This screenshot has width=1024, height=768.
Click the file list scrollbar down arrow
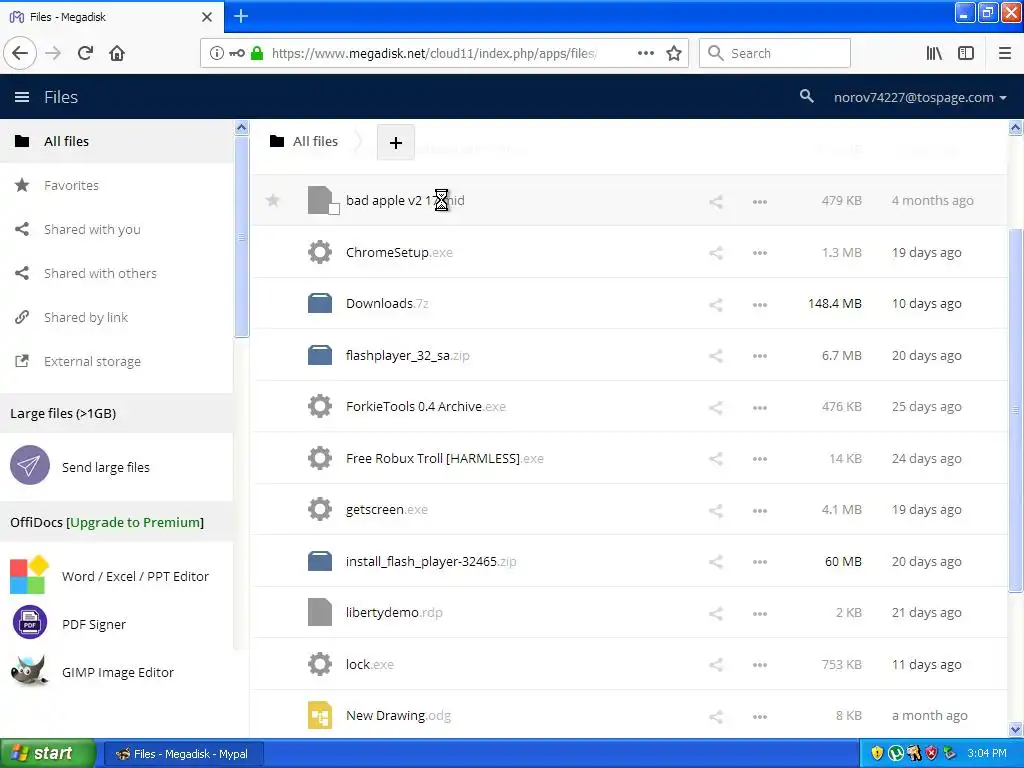(1016, 729)
